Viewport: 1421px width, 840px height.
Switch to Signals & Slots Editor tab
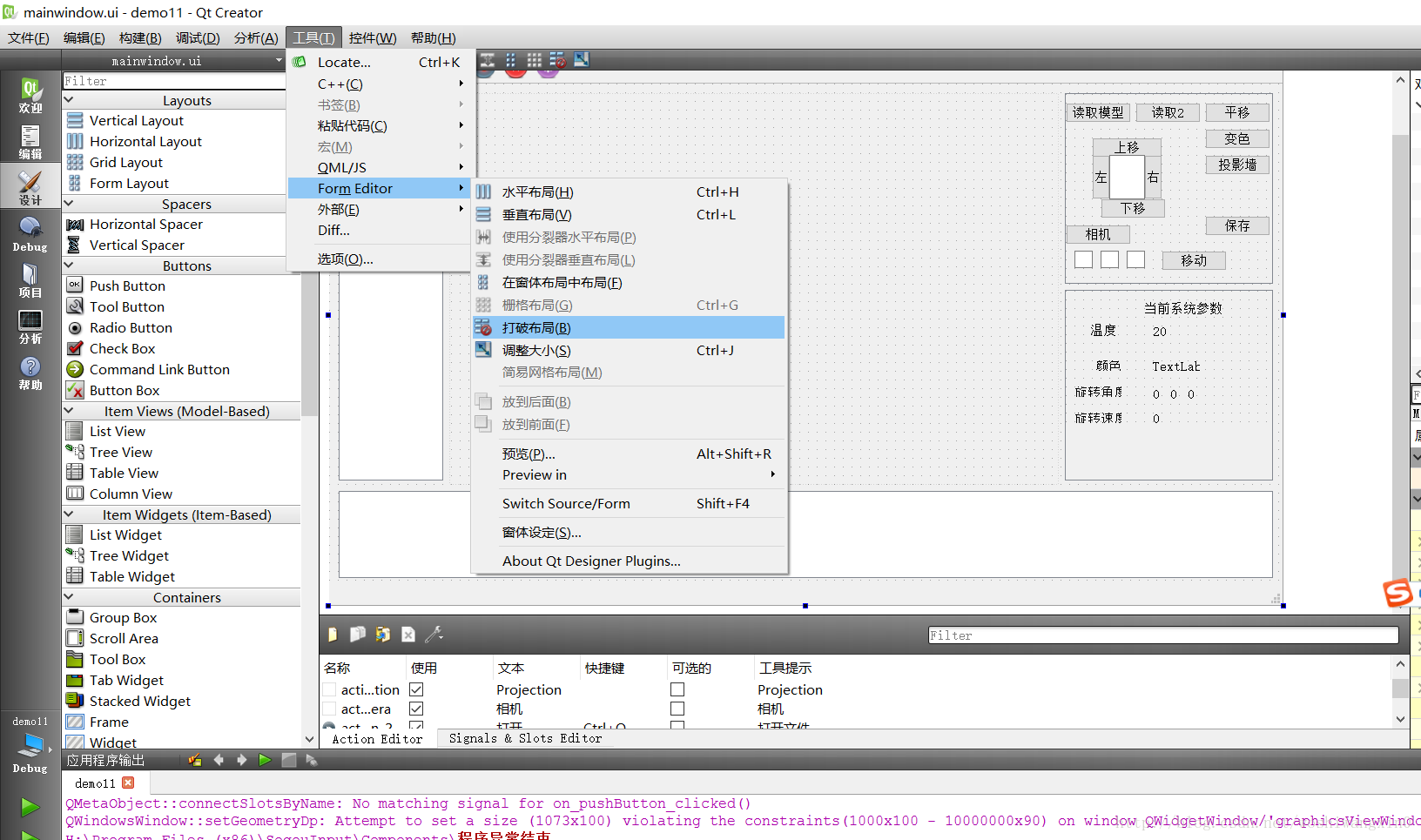tap(525, 738)
